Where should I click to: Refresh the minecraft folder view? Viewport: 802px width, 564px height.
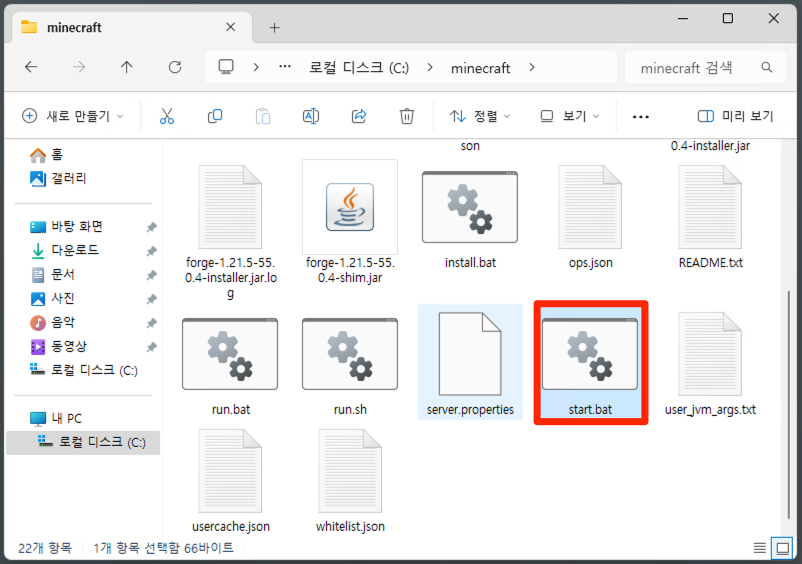tap(175, 67)
